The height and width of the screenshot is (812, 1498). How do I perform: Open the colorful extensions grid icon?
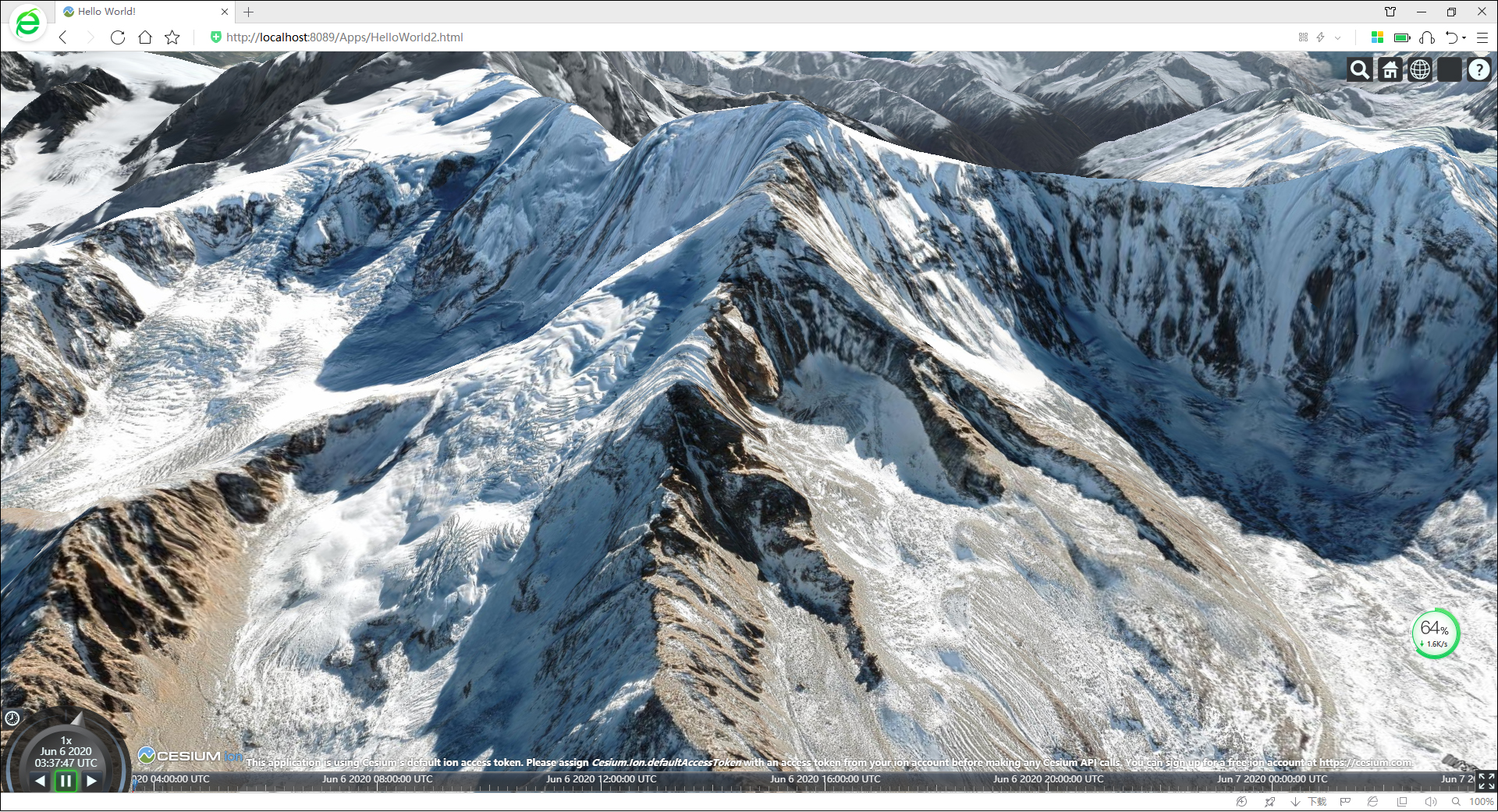point(1377,37)
